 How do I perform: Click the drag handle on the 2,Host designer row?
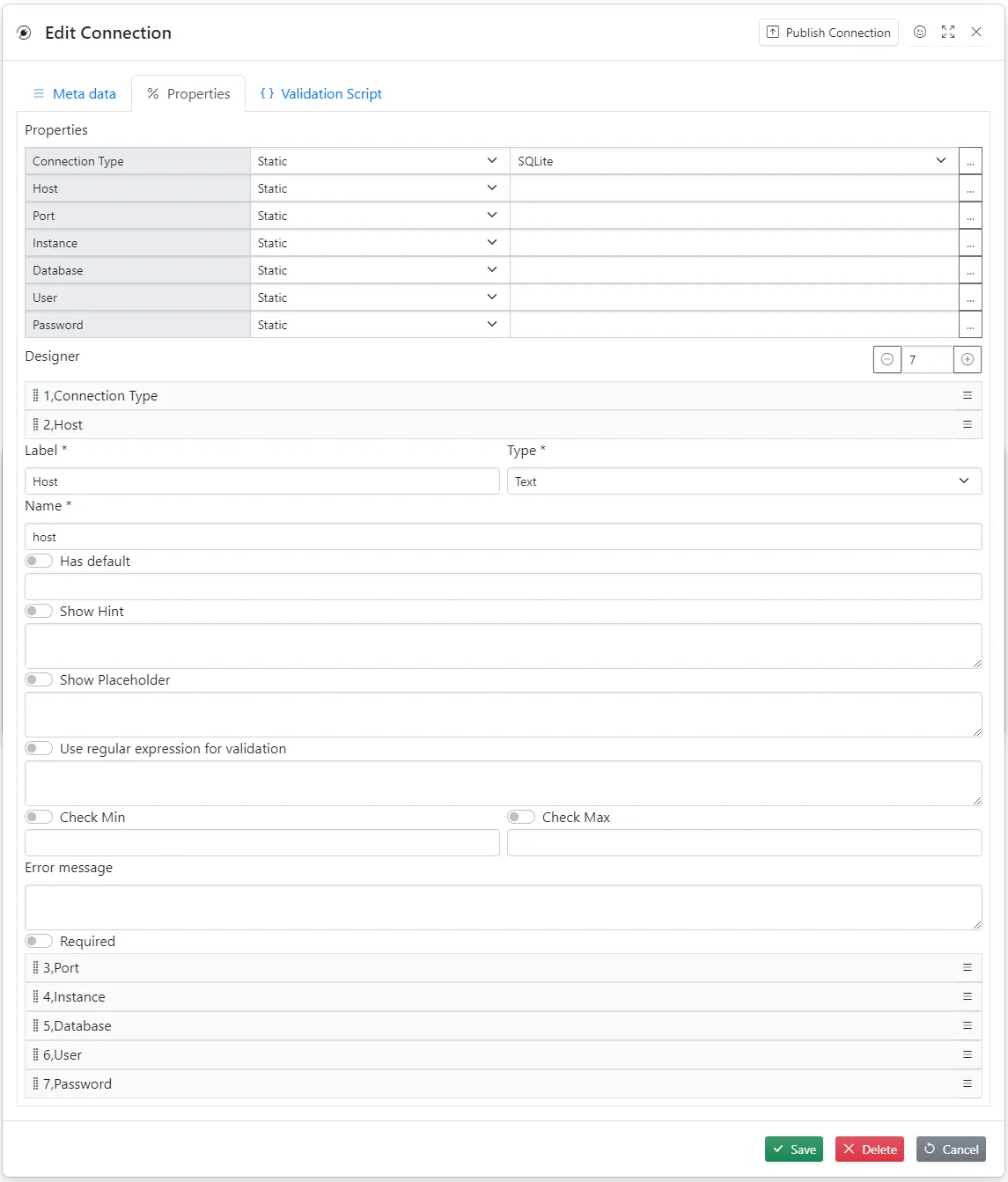pos(35,424)
